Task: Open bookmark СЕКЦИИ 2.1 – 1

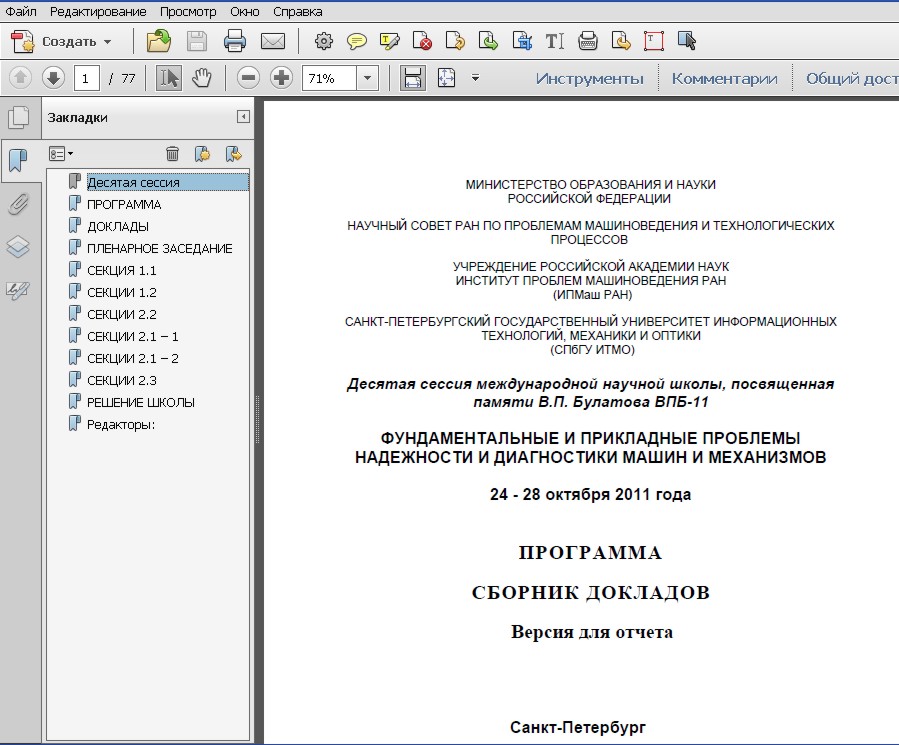Action: (132, 336)
